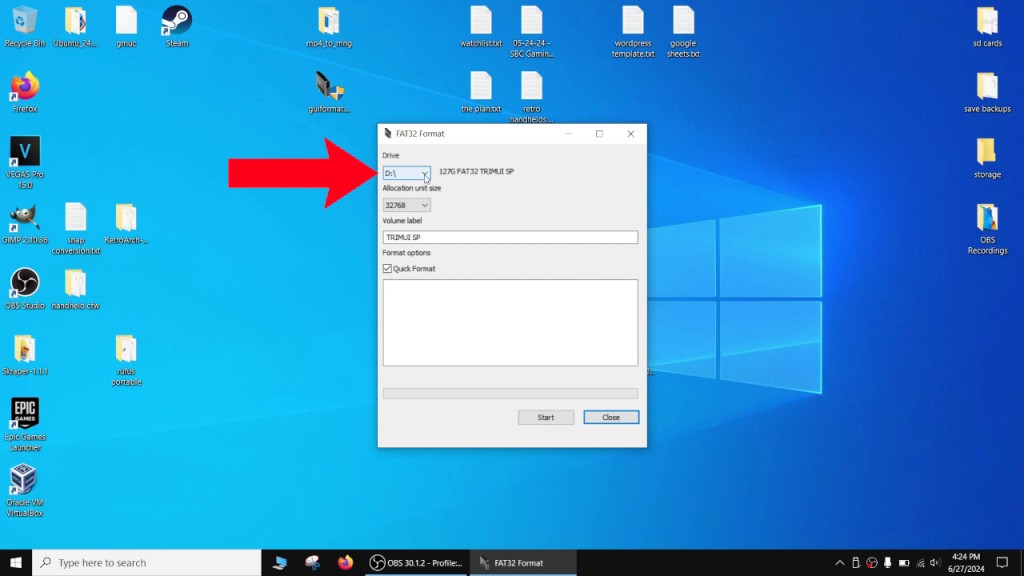1024x576 pixels.
Task: Open Steam from the desktop
Action: click(175, 20)
